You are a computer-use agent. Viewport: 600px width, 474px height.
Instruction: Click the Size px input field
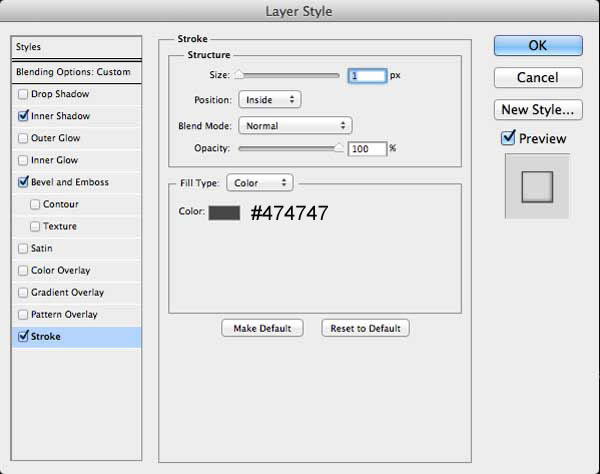[367, 75]
